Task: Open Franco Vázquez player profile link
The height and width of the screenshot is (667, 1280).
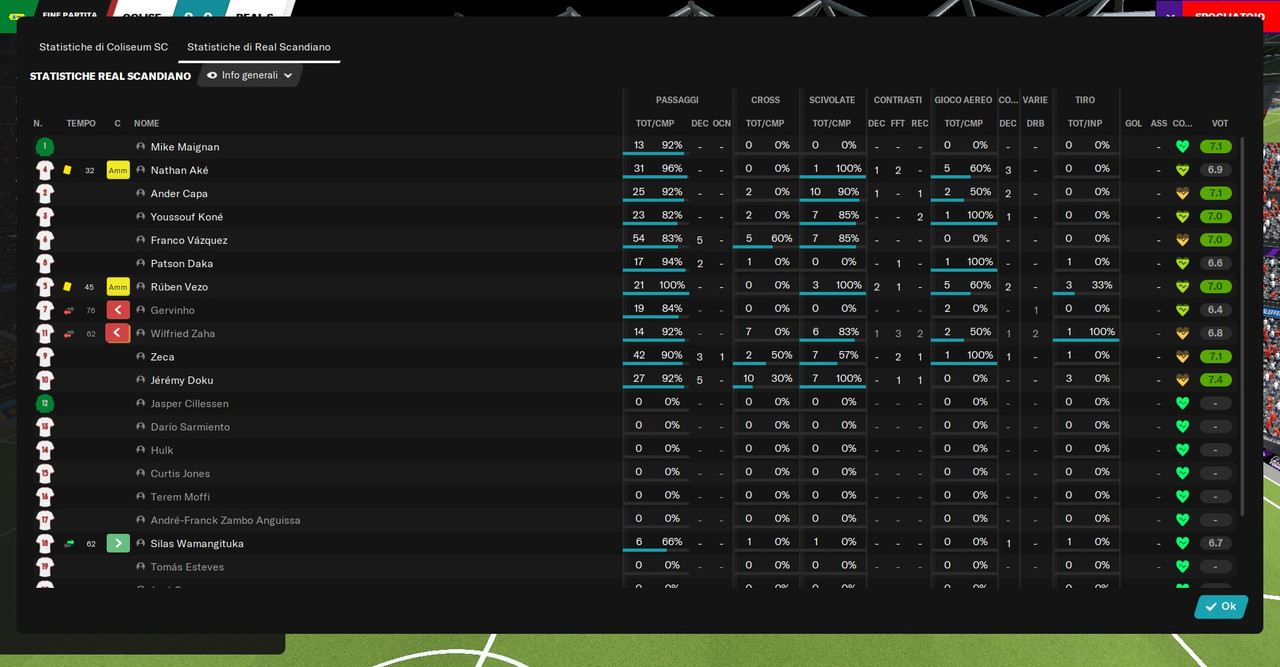Action: 189,240
